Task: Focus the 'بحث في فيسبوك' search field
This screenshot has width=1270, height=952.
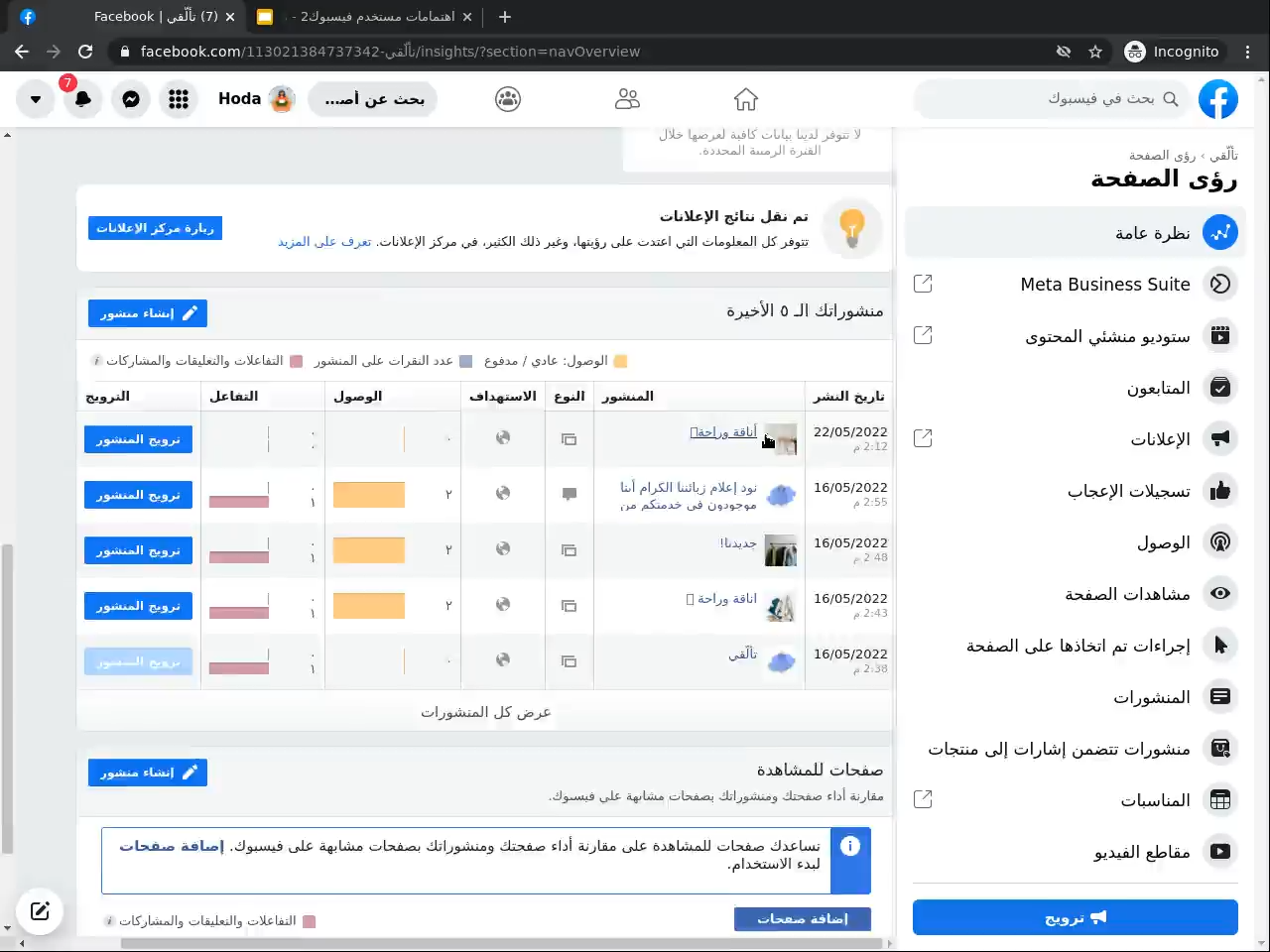Action: pyautogui.click(x=1052, y=99)
